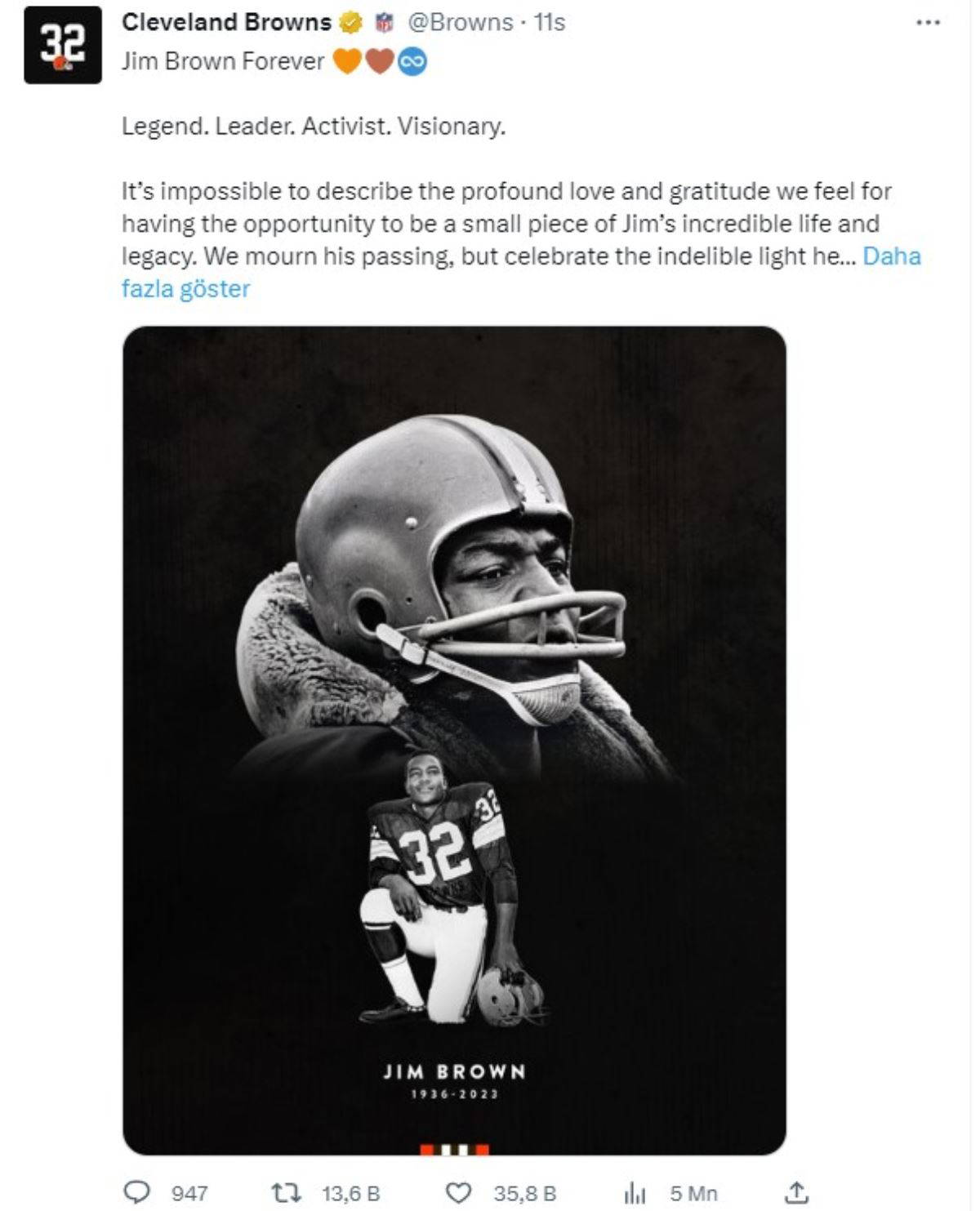Image resolution: width=980 pixels, height=1211 pixels.
Task: Click the 13,6 B retweet count
Action: pyautogui.click(x=351, y=1193)
